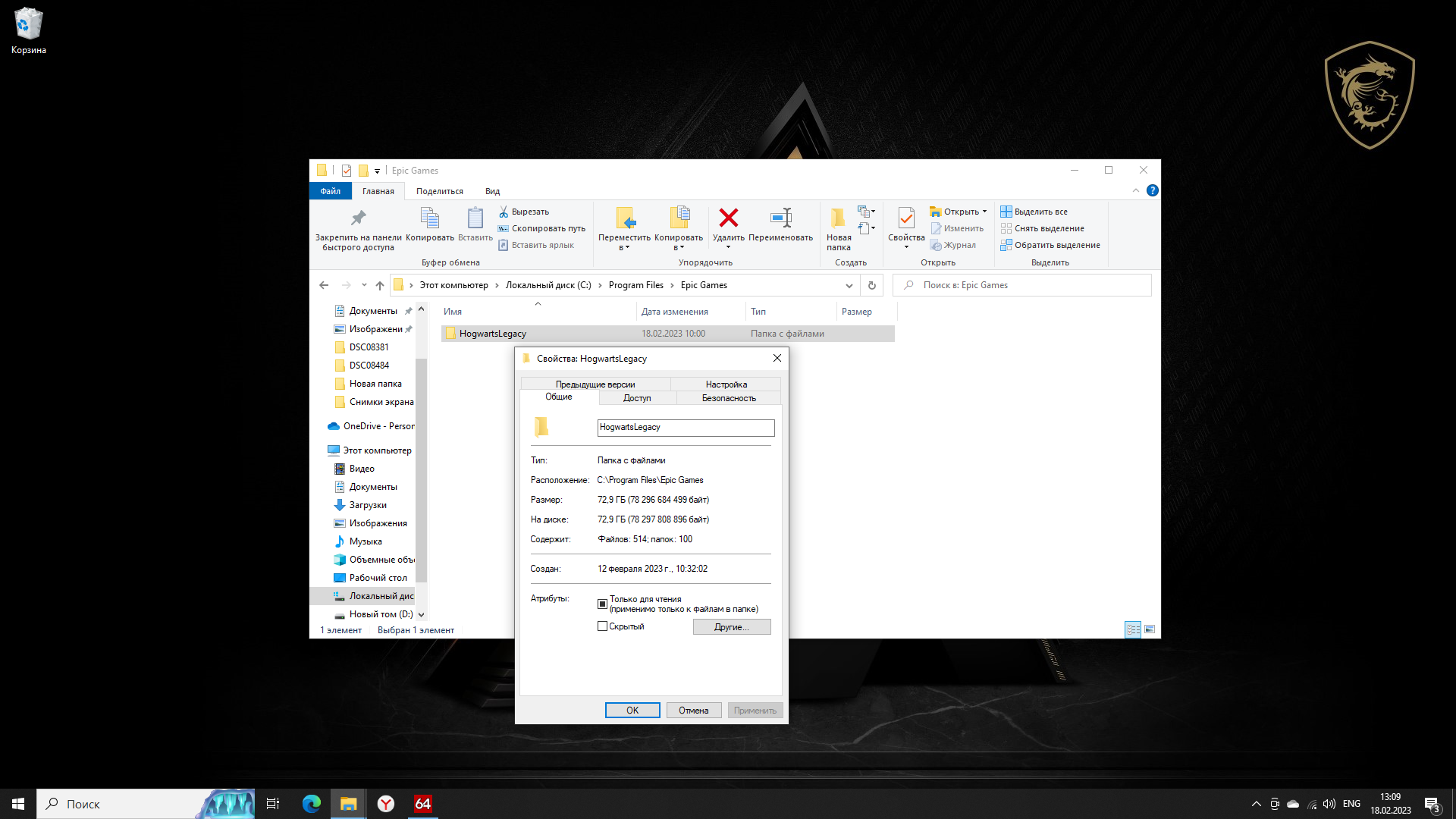This screenshot has height=819, width=1456.
Task: Click Скопировать путь (Copy path)
Action: 541,228
